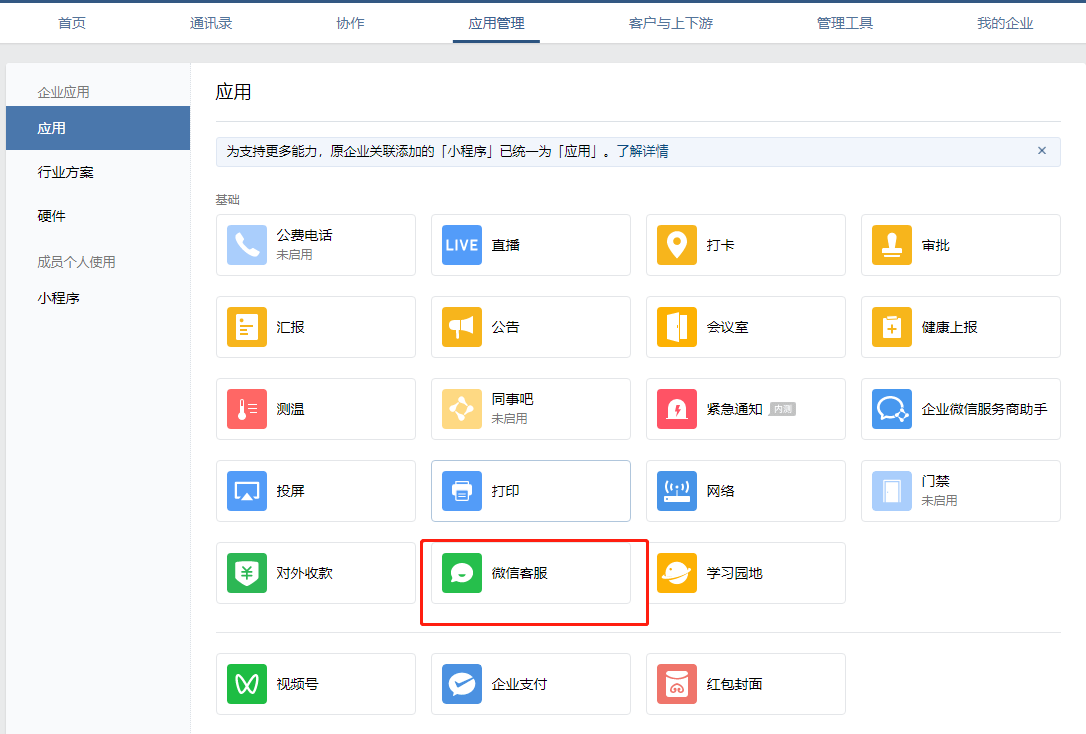The image size is (1086, 734).
Task: Click the 审批 stamp icon
Action: pos(892,245)
